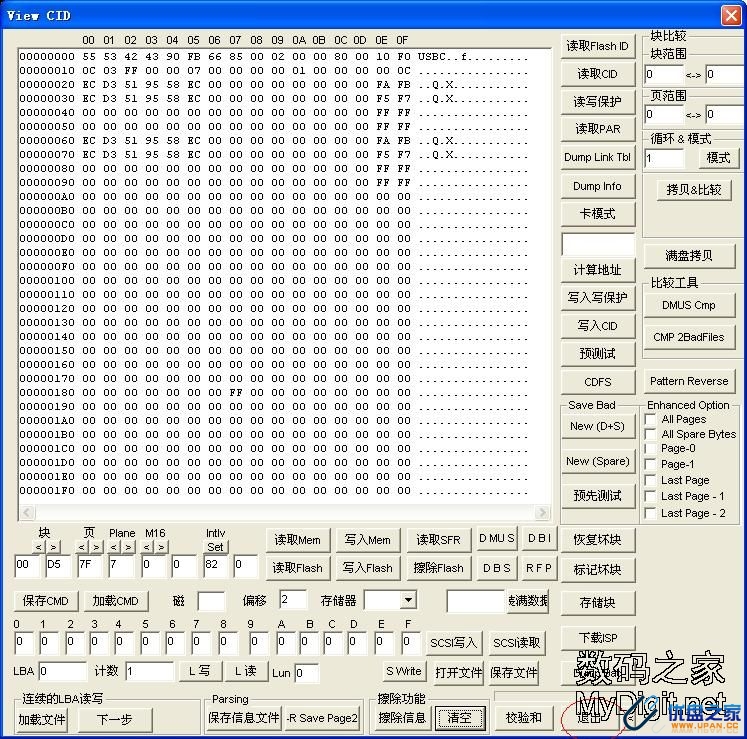Decrease Plane value with left arrow

(113, 547)
